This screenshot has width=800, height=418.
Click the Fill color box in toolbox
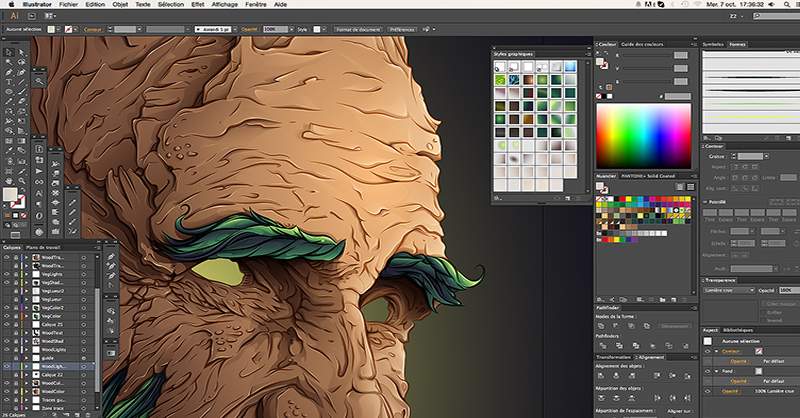tap(10, 194)
